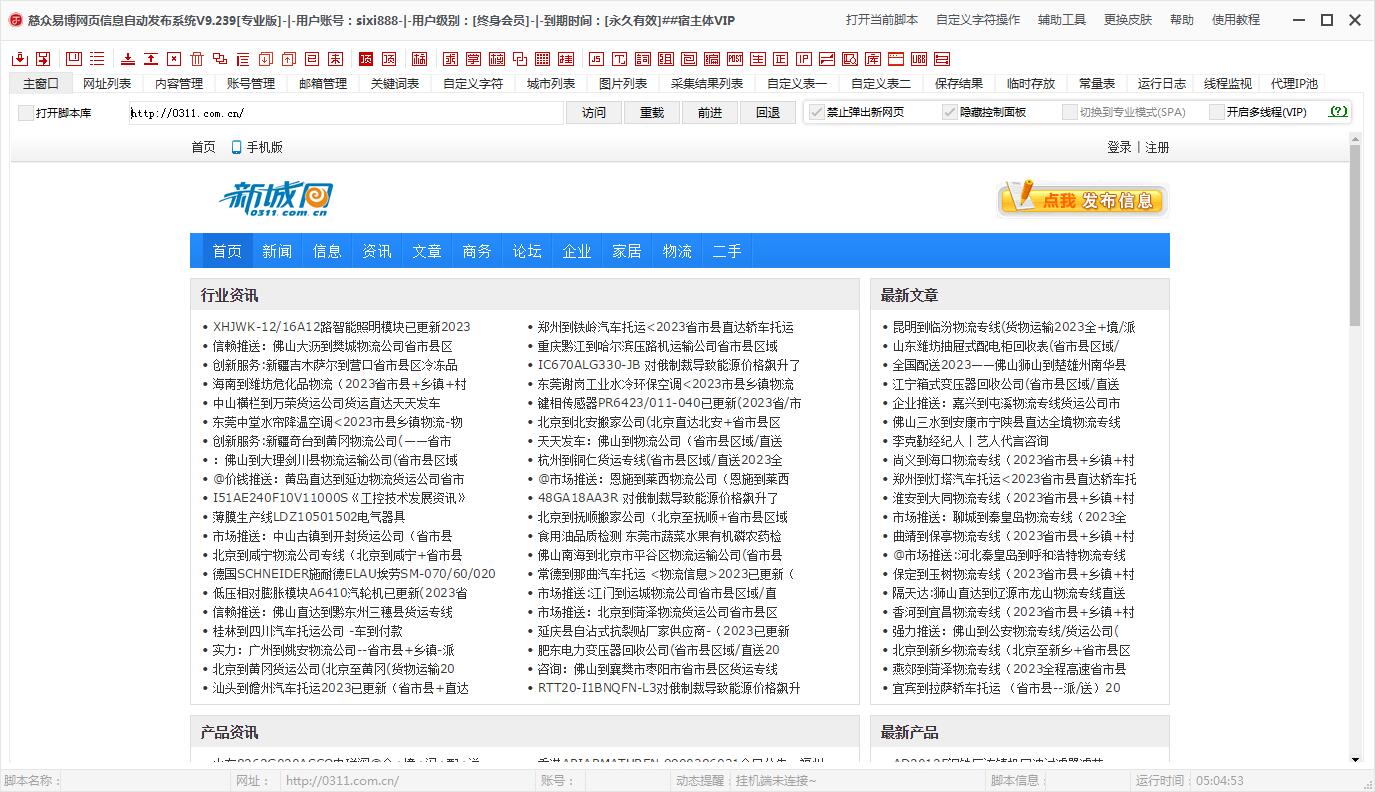Click the green question mark help icon
This screenshot has height=792, width=1375.
(1338, 112)
